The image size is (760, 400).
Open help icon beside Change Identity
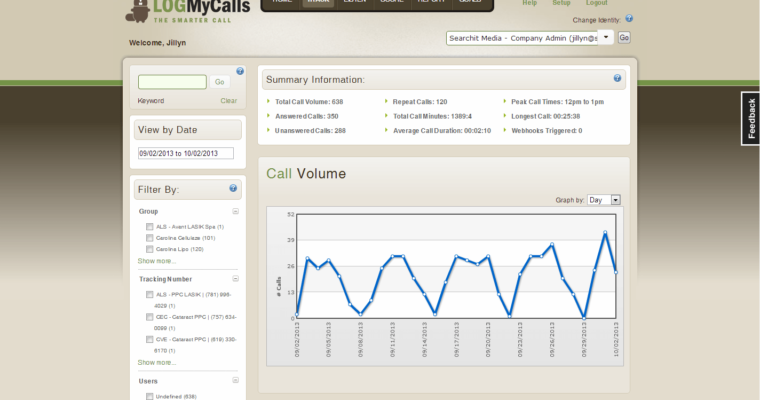pos(629,18)
